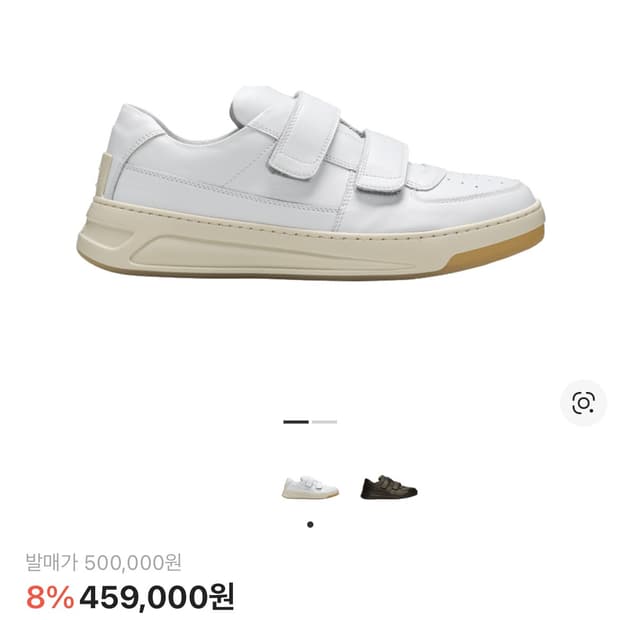Open the main white sneaker product image
Viewport: 620px width, 620px height.
coord(310,183)
